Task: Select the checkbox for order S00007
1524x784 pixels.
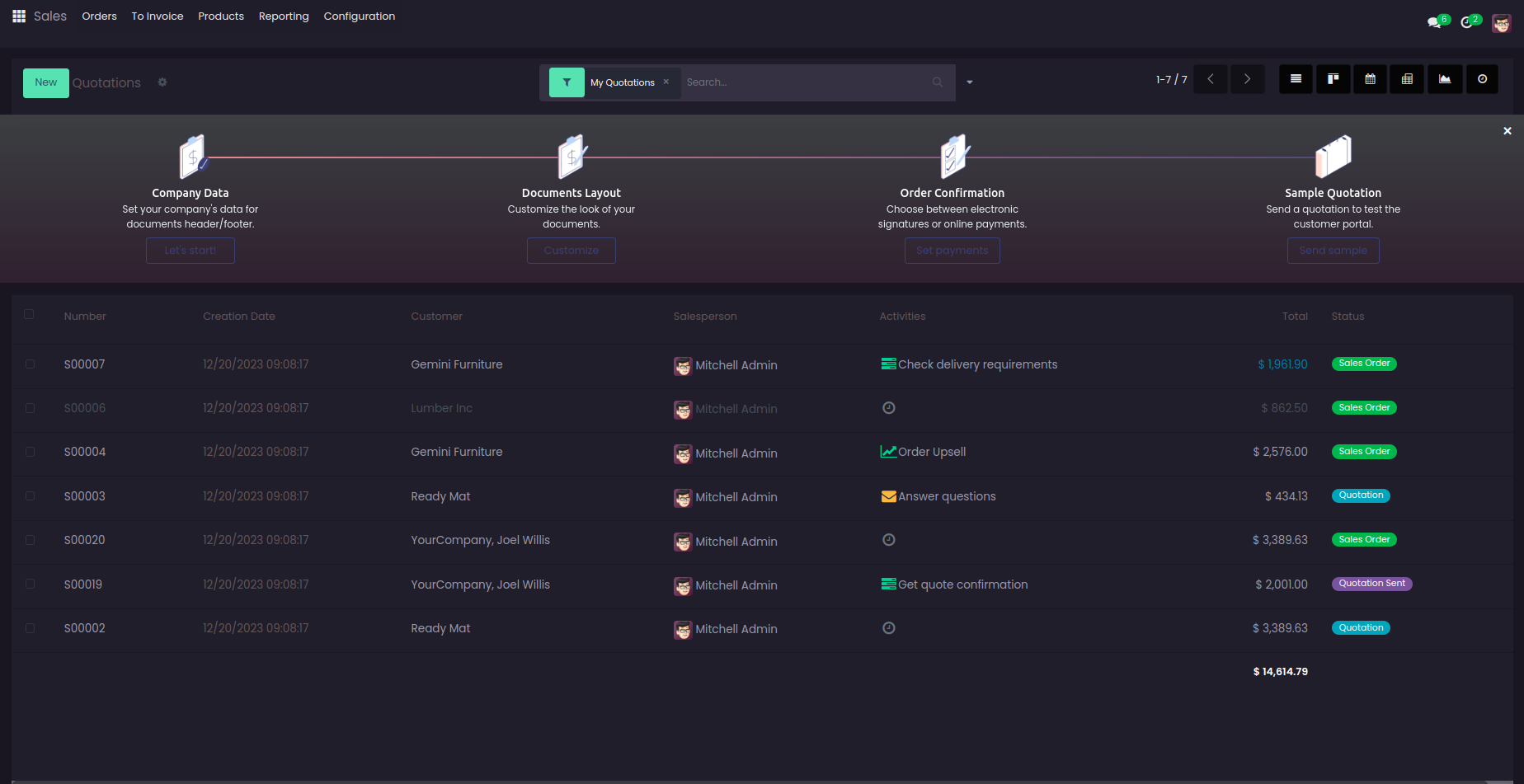Action: (30, 364)
